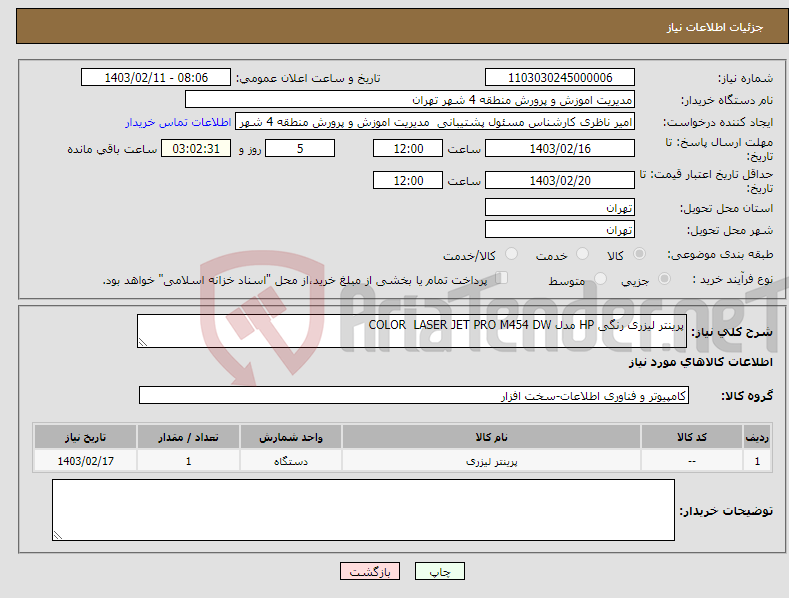The width and height of the screenshot is (789, 598).
Task: Click the response deadline date 1403/02/16
Action: (x=560, y=148)
